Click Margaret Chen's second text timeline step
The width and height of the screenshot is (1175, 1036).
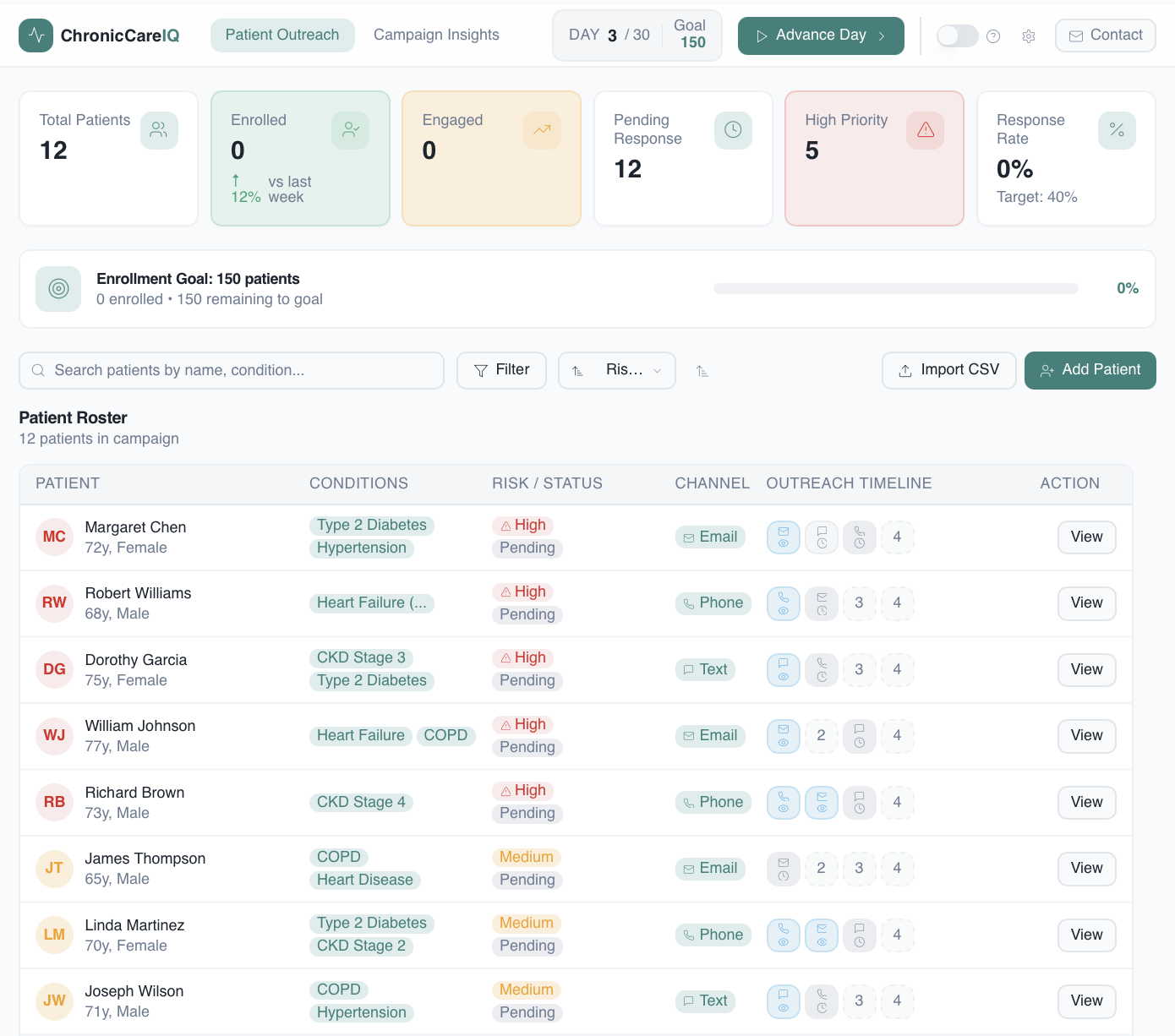[x=822, y=537]
